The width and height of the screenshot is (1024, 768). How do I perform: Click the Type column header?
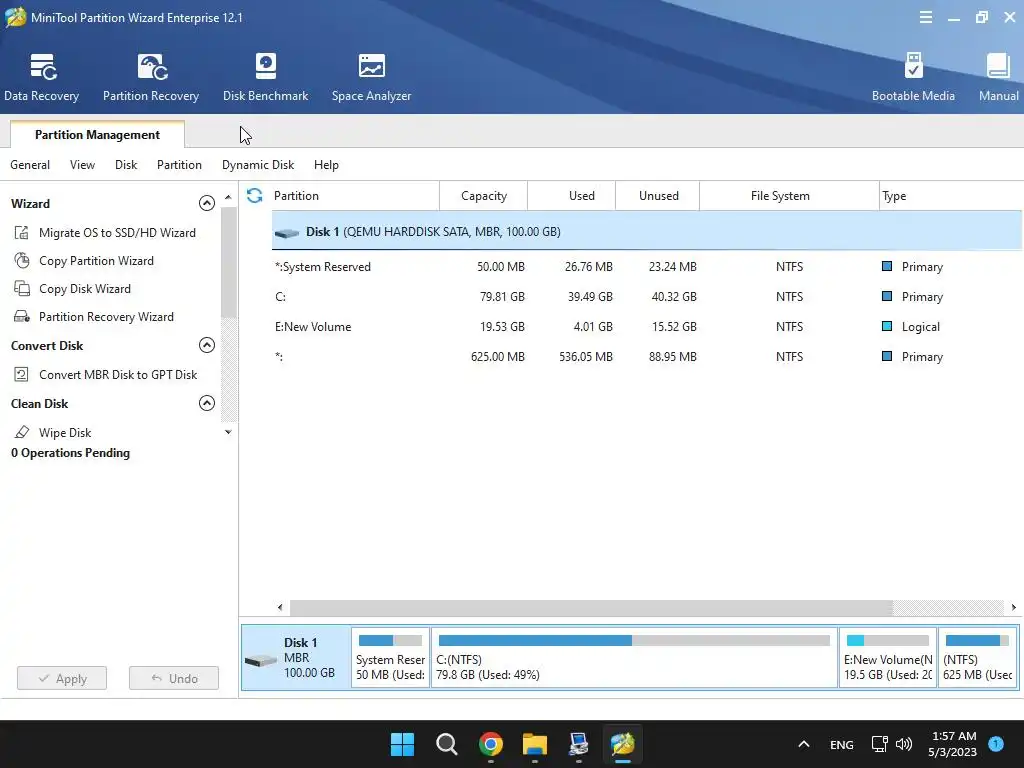(x=951, y=196)
